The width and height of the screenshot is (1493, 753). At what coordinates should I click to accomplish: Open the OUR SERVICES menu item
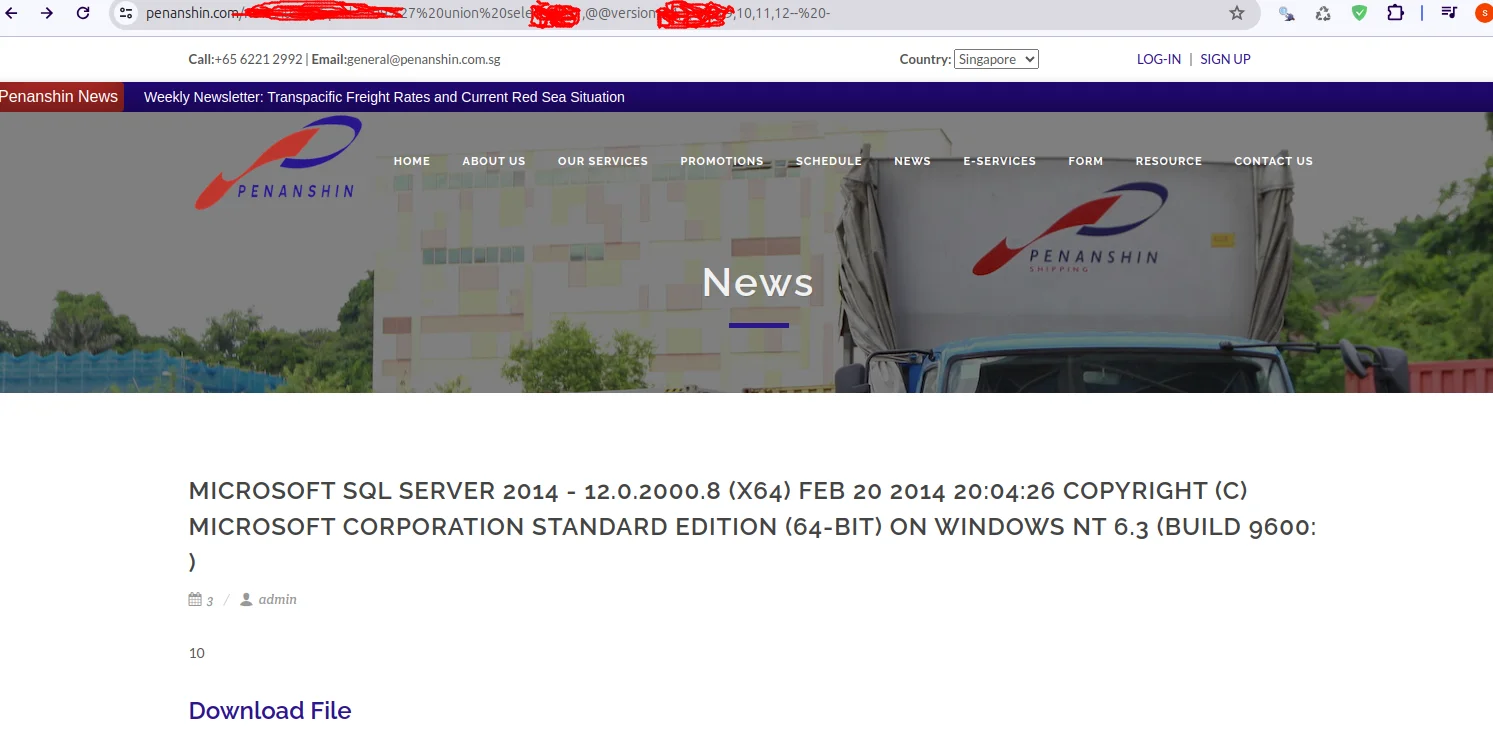click(x=603, y=161)
